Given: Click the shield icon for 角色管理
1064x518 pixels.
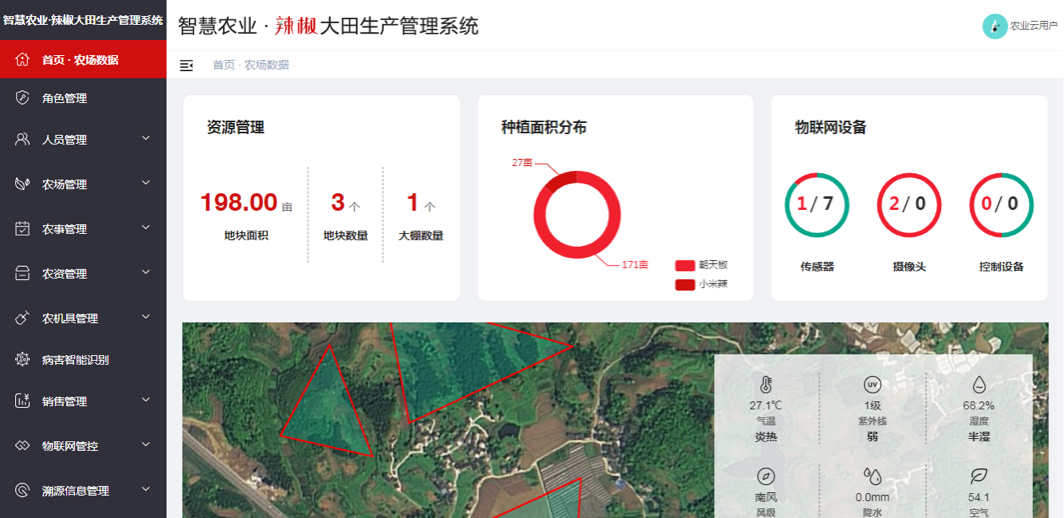Looking at the screenshot, I should pyautogui.click(x=22, y=98).
